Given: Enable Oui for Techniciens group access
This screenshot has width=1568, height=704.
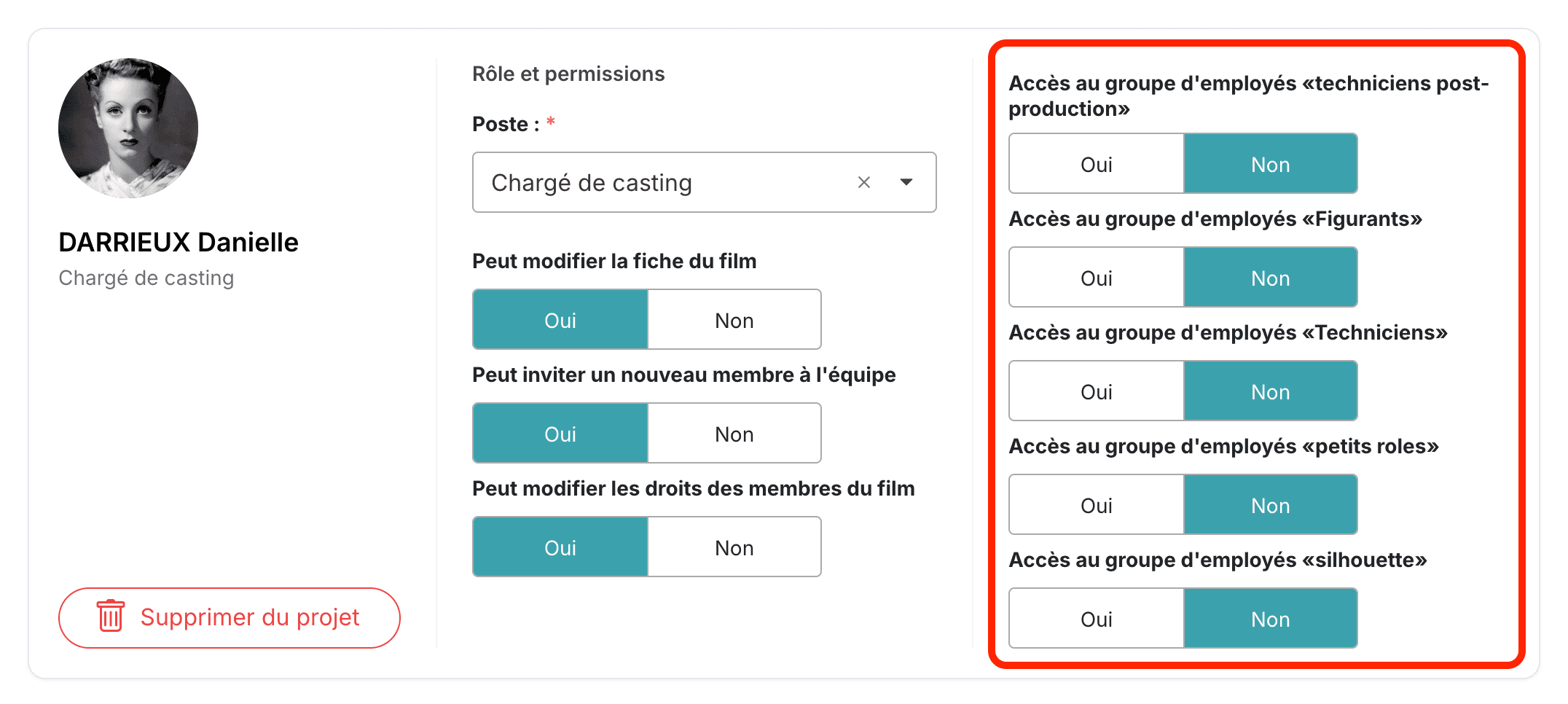Looking at the screenshot, I should 1097,391.
